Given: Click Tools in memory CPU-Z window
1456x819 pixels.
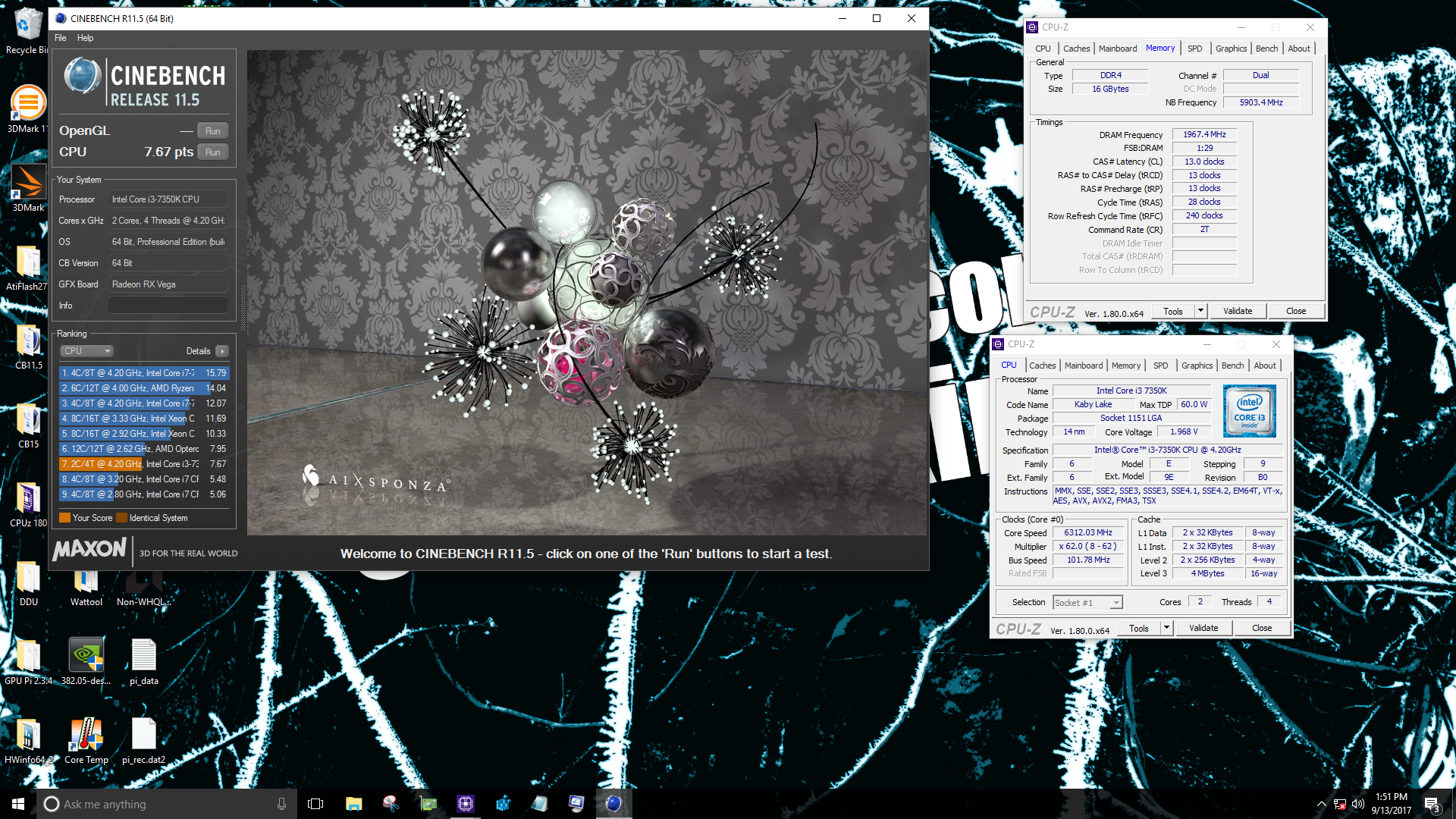Looking at the screenshot, I should [x=1172, y=311].
